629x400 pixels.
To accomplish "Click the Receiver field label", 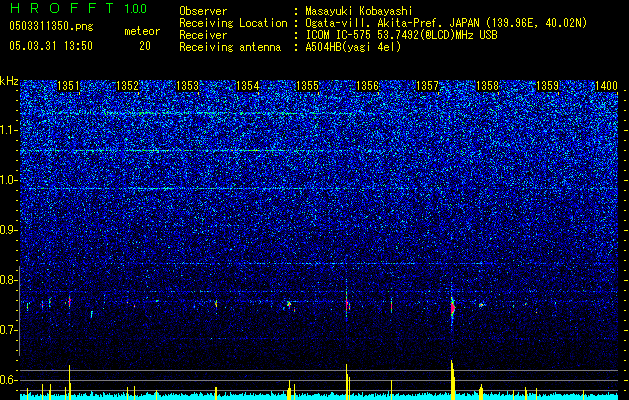I will point(203,35).
